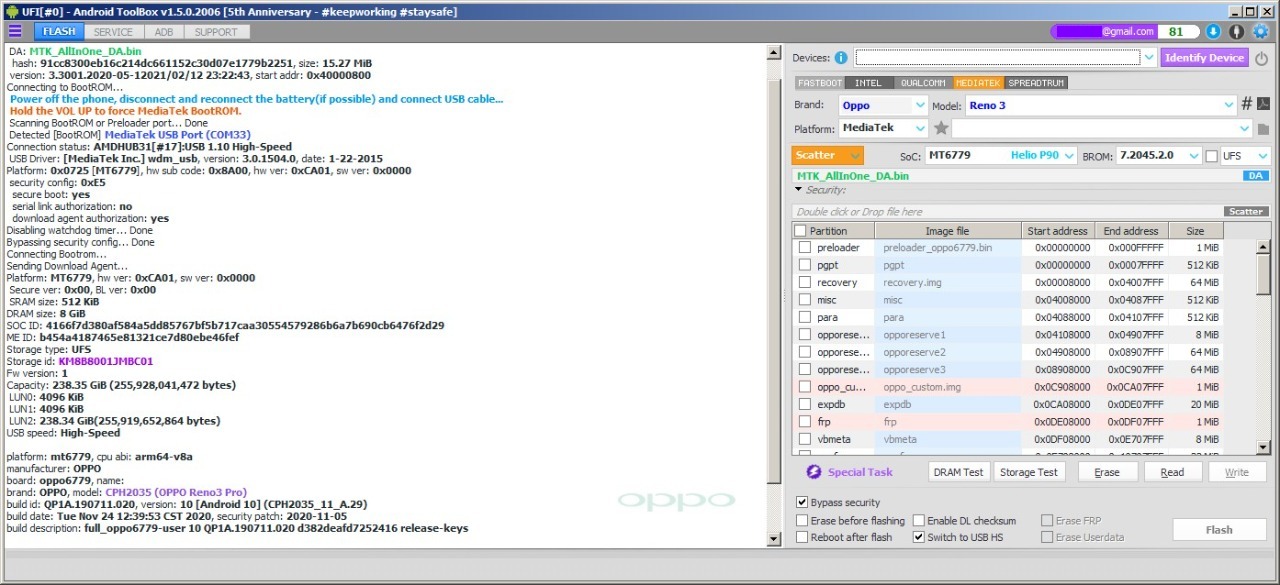Open the Special Task lightning icon
This screenshot has width=1280, height=585.
coord(813,472)
